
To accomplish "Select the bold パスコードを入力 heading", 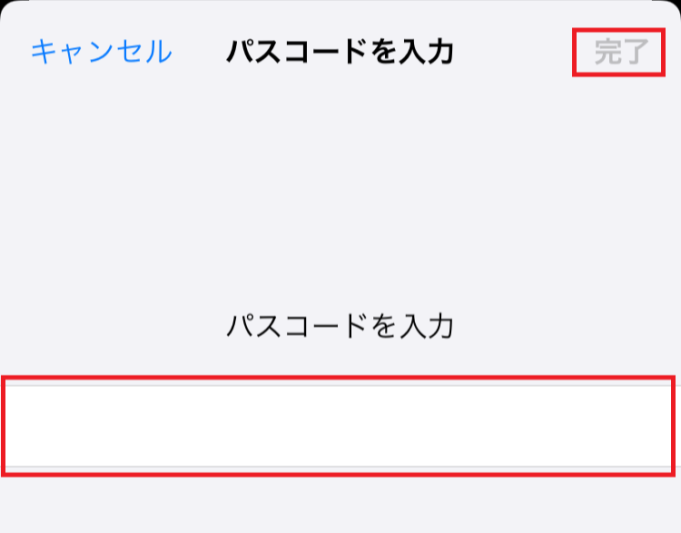I will pos(339,52).
